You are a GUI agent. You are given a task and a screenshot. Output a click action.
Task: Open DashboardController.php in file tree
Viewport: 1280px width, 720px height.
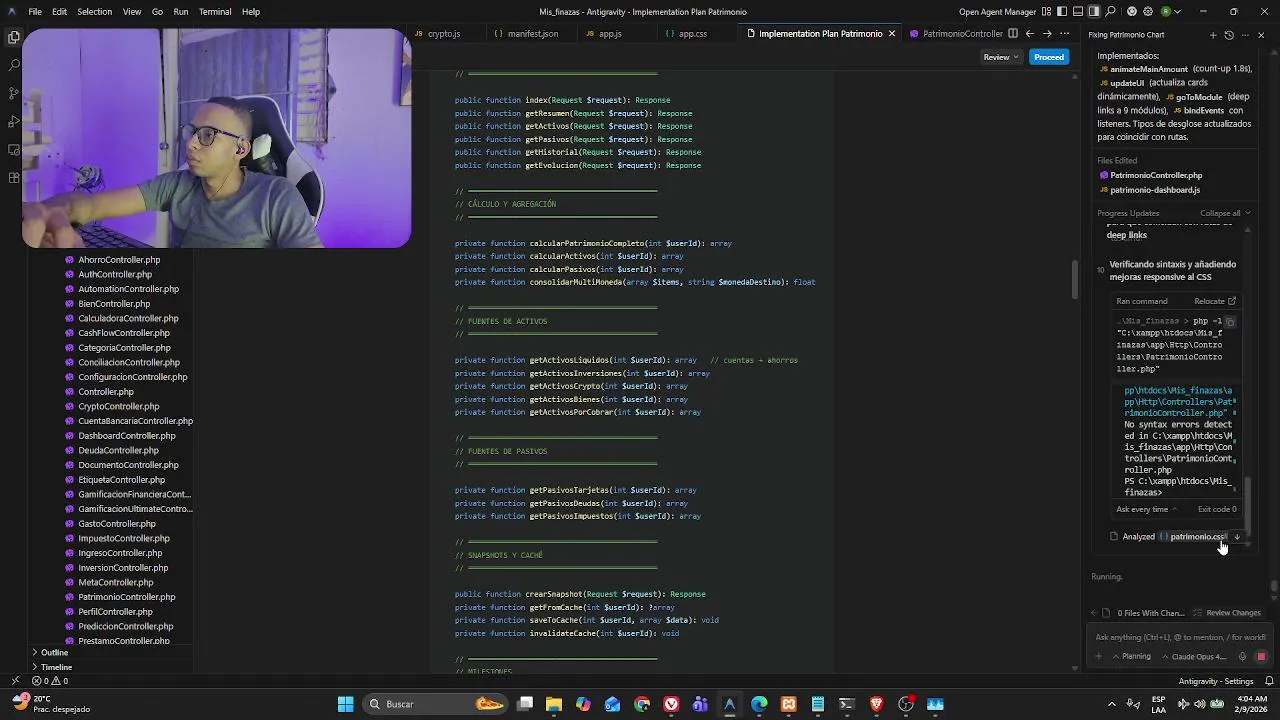point(126,436)
